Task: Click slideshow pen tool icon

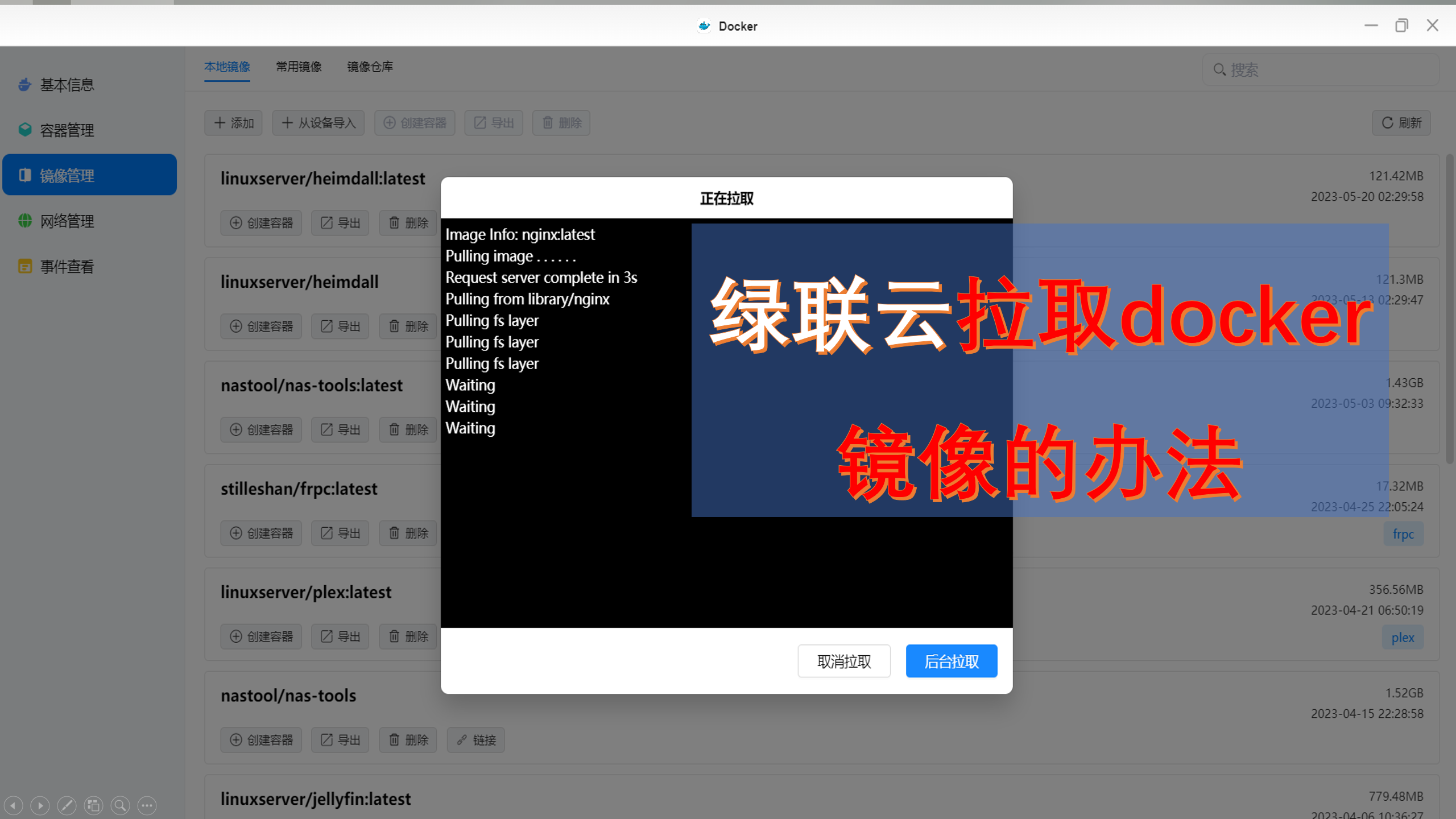Action: [x=67, y=806]
